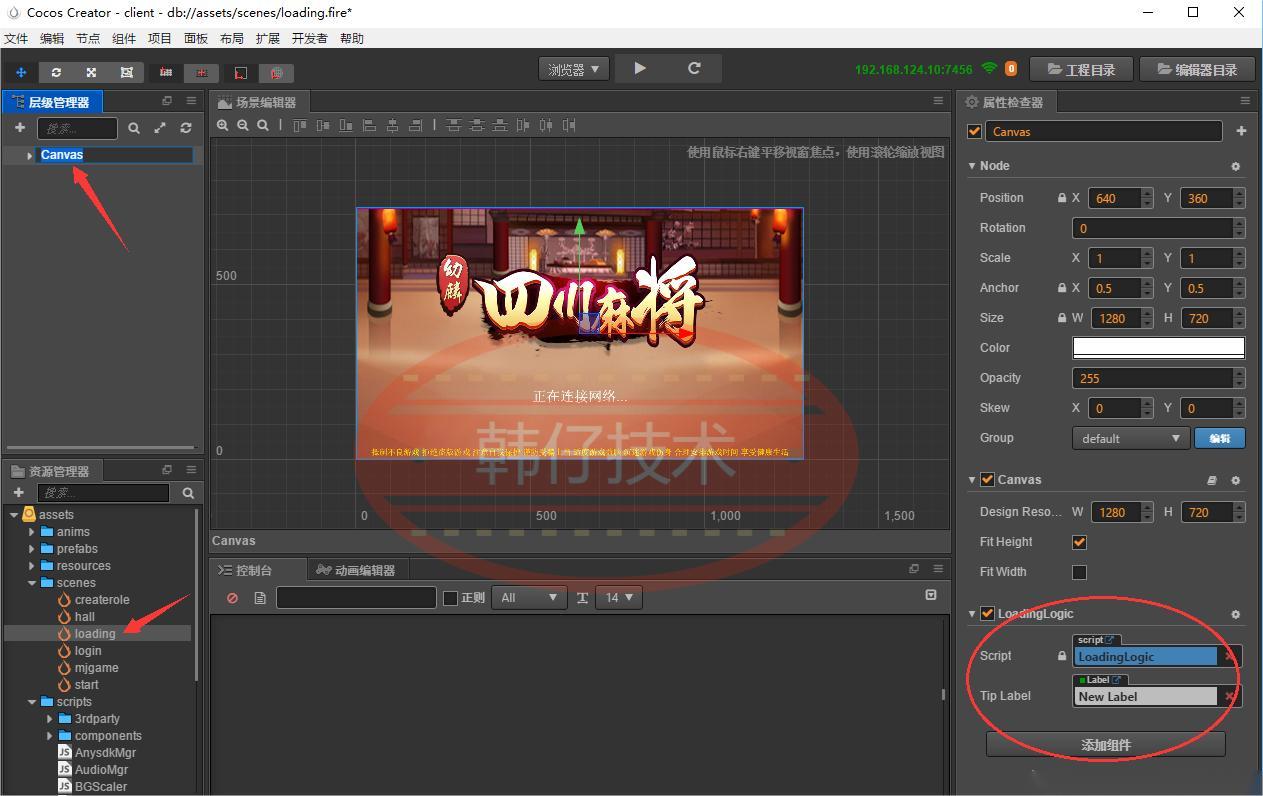
Task: Align top edges in scene toolbar
Action: coord(300,125)
